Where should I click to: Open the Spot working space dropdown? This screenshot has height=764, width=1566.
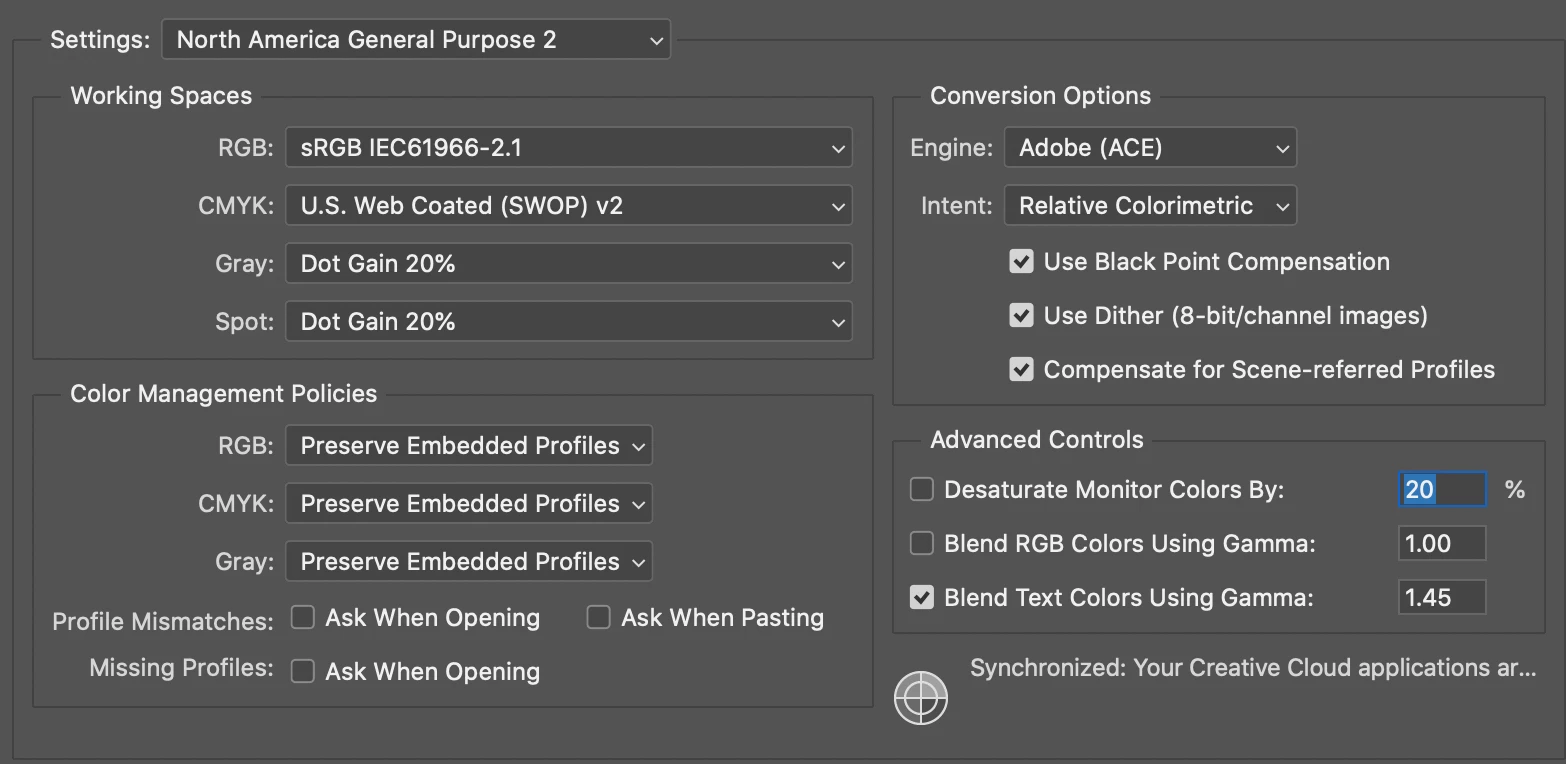click(568, 322)
